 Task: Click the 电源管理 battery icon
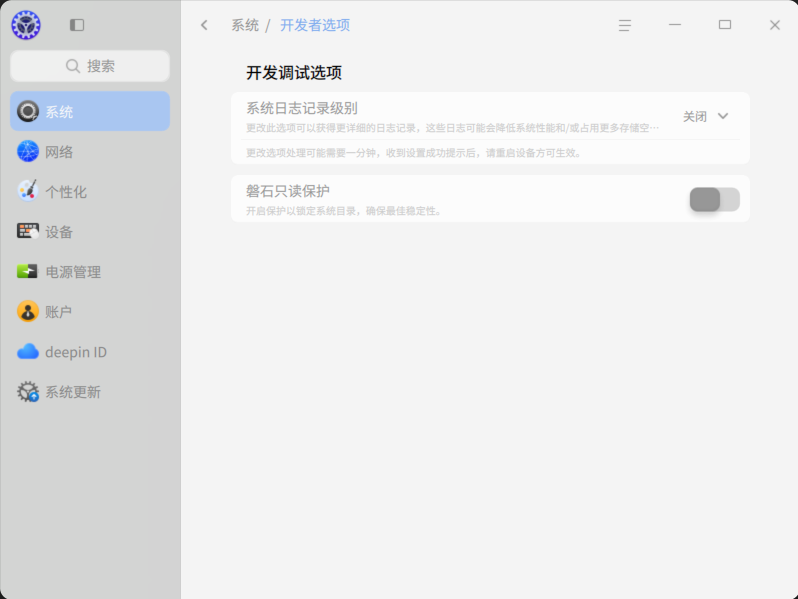[x=27, y=271]
